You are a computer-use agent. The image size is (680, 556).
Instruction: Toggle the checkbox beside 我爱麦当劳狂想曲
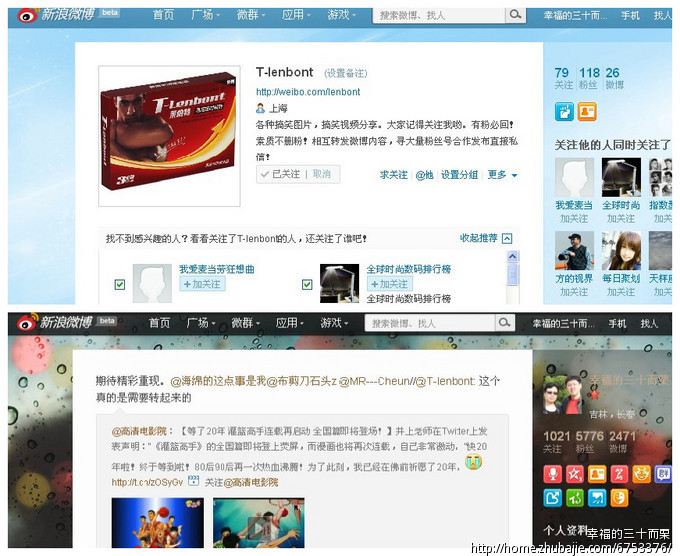click(120, 284)
